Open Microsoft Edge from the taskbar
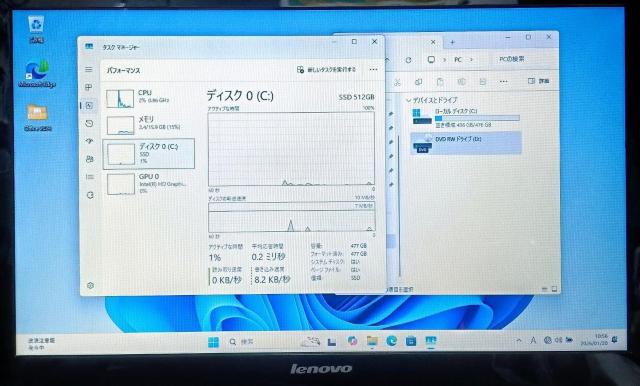This screenshot has width=640, height=386. click(x=391, y=341)
